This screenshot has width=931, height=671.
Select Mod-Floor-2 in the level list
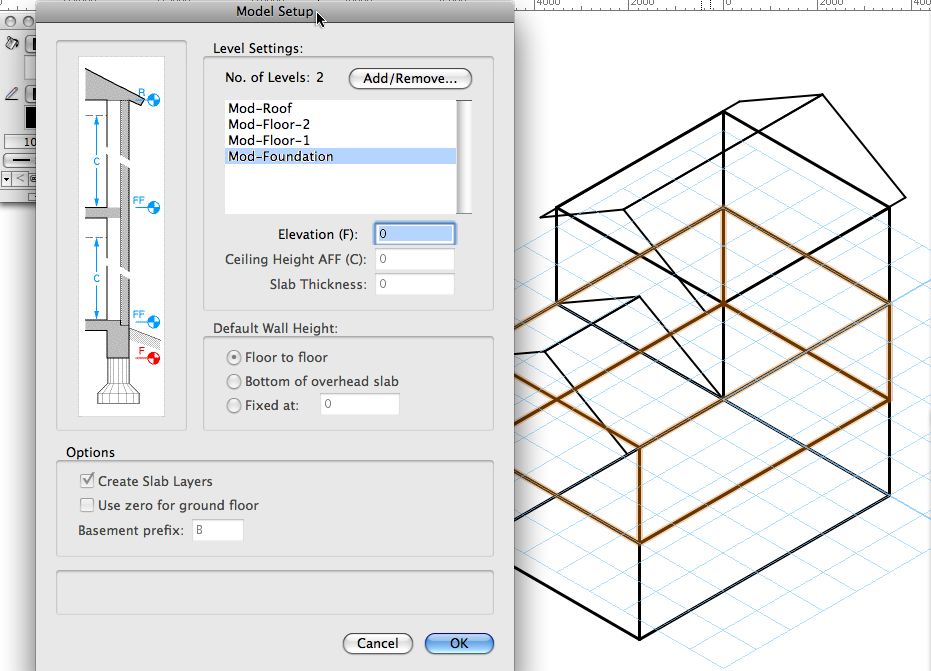(x=340, y=124)
